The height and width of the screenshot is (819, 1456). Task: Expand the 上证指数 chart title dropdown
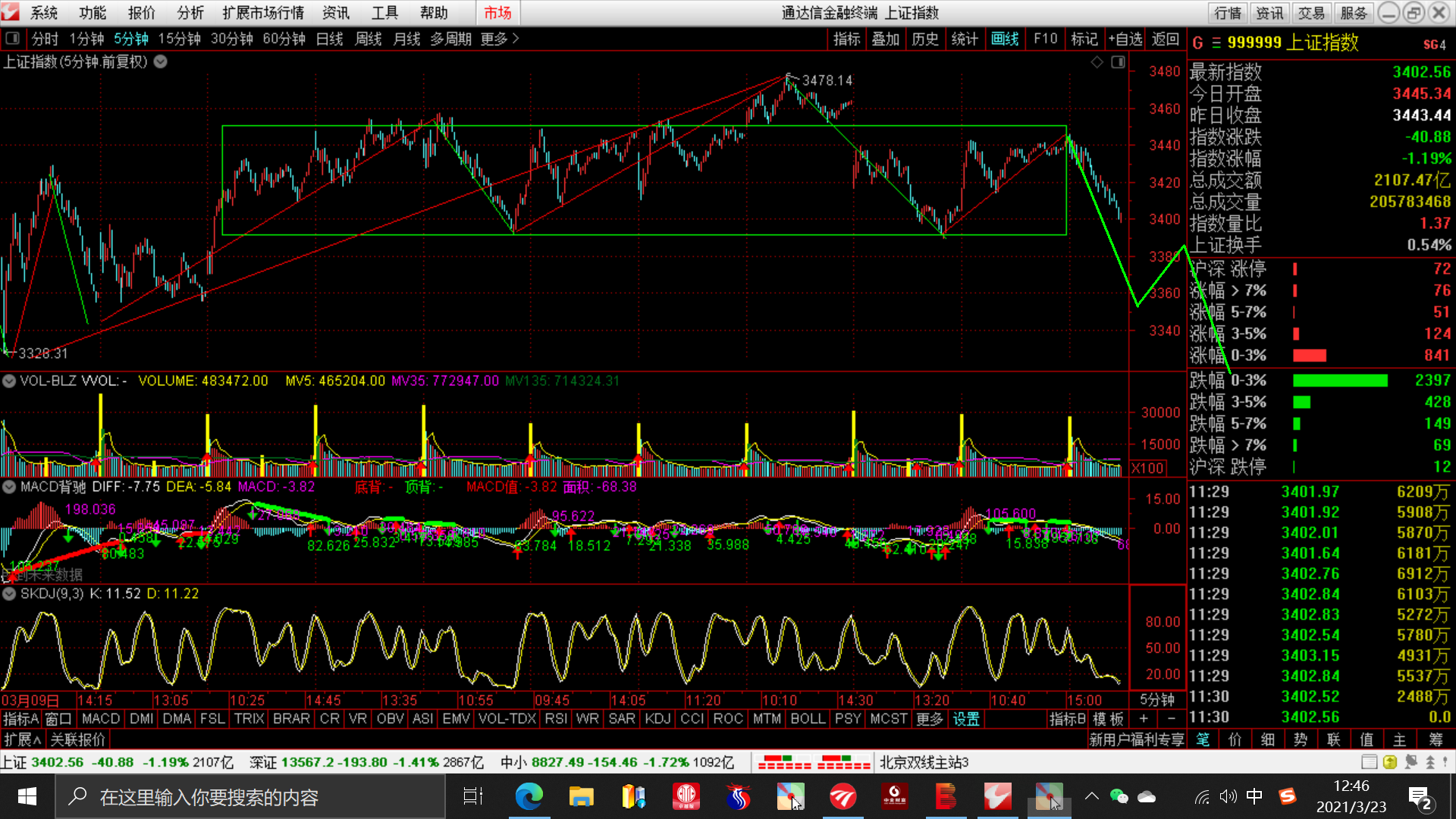161,62
